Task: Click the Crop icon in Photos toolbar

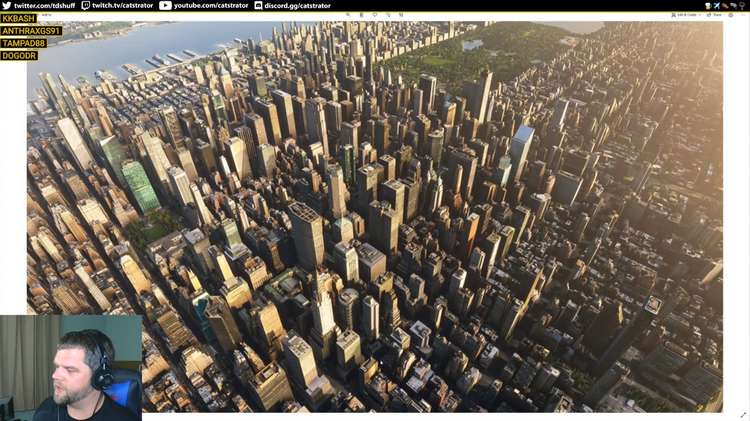Action: [401, 15]
